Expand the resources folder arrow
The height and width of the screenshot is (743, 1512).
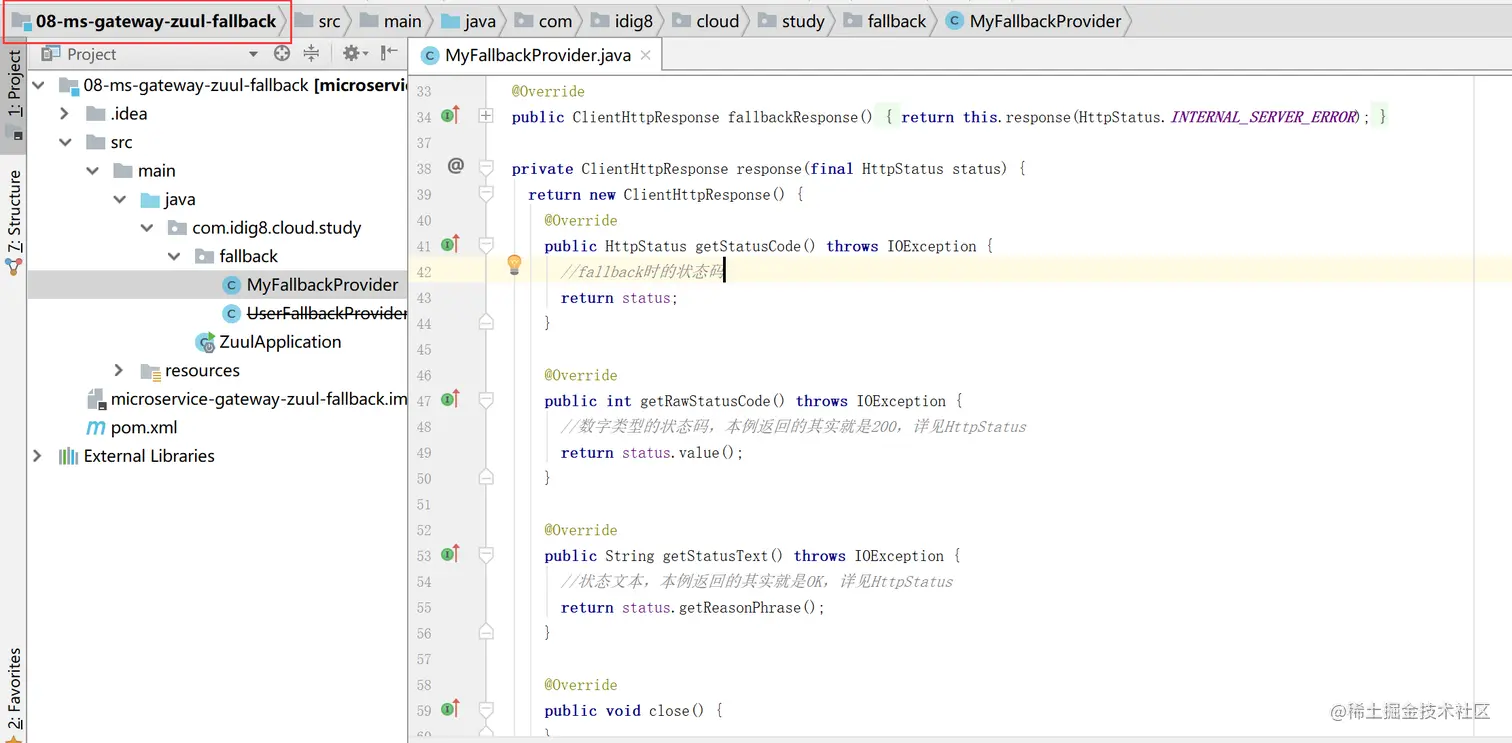pyautogui.click(x=119, y=371)
